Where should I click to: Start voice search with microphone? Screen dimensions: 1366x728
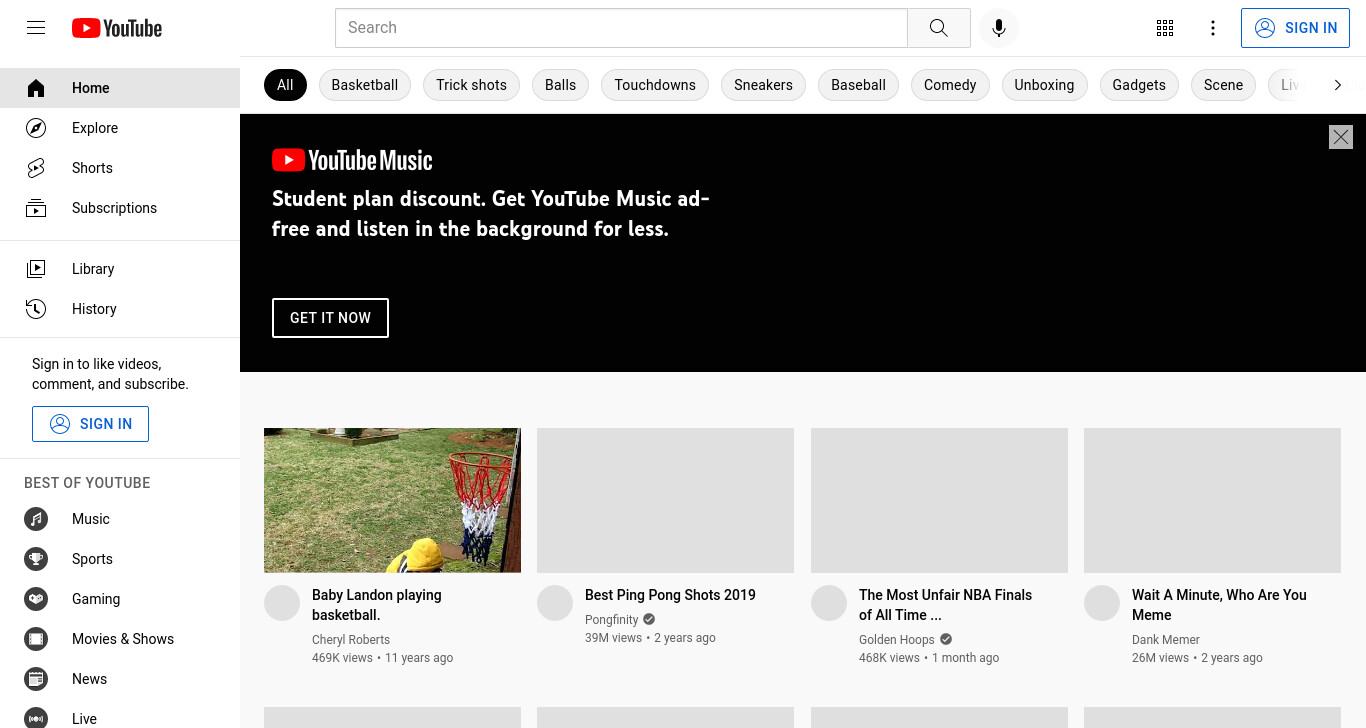[x=998, y=28]
